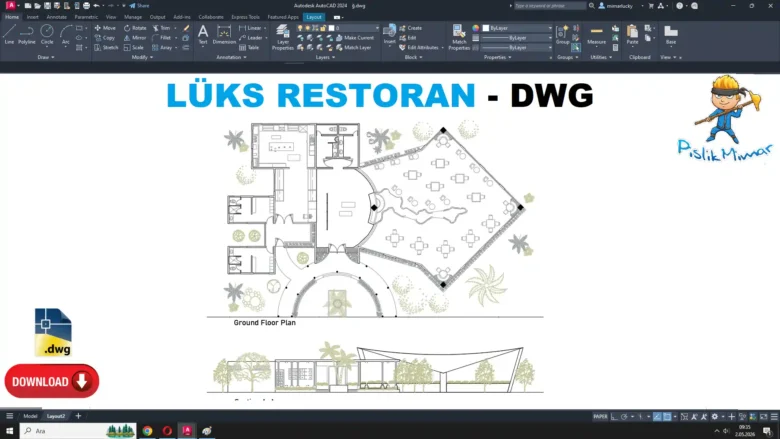This screenshot has height=439, width=780.
Task: Click the Linear dimension tool
Action: (x=250, y=28)
